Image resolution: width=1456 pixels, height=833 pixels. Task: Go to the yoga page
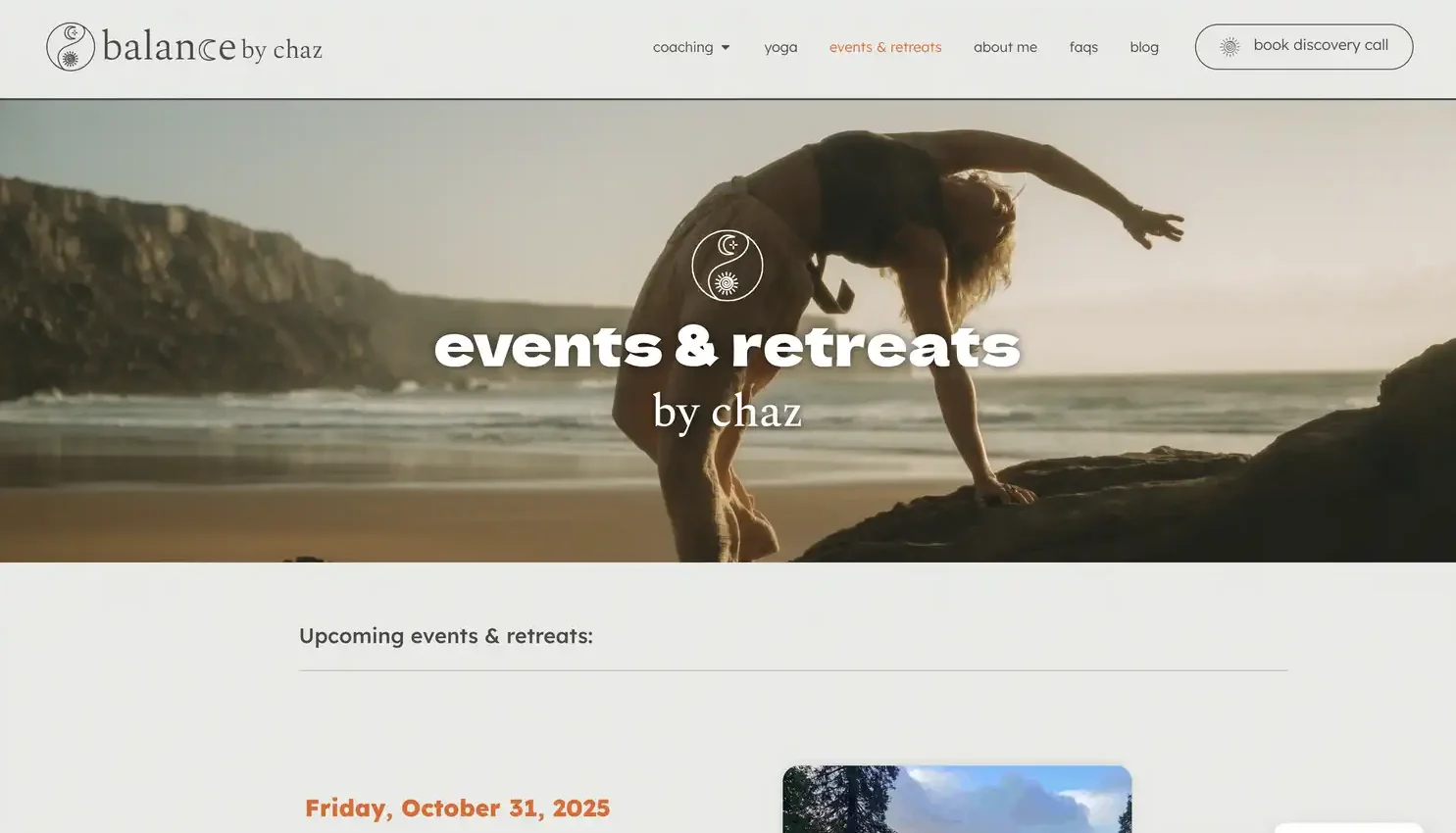[x=780, y=47]
